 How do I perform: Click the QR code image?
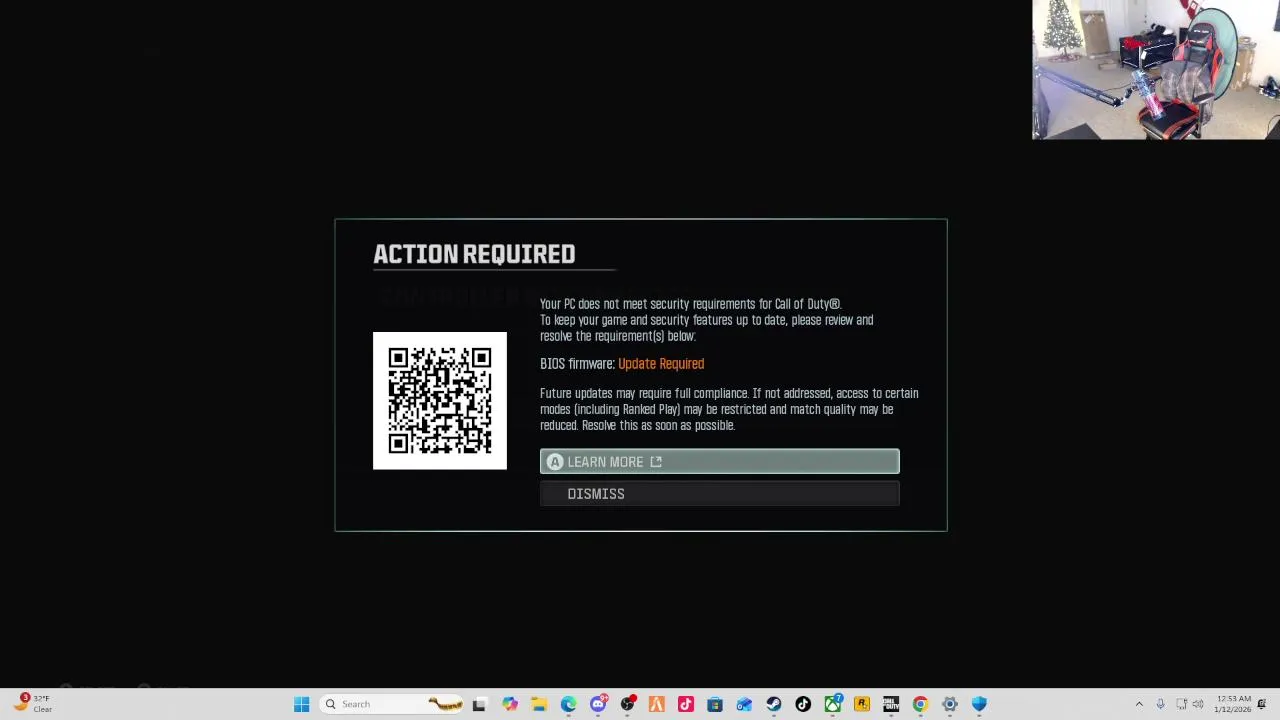(440, 400)
